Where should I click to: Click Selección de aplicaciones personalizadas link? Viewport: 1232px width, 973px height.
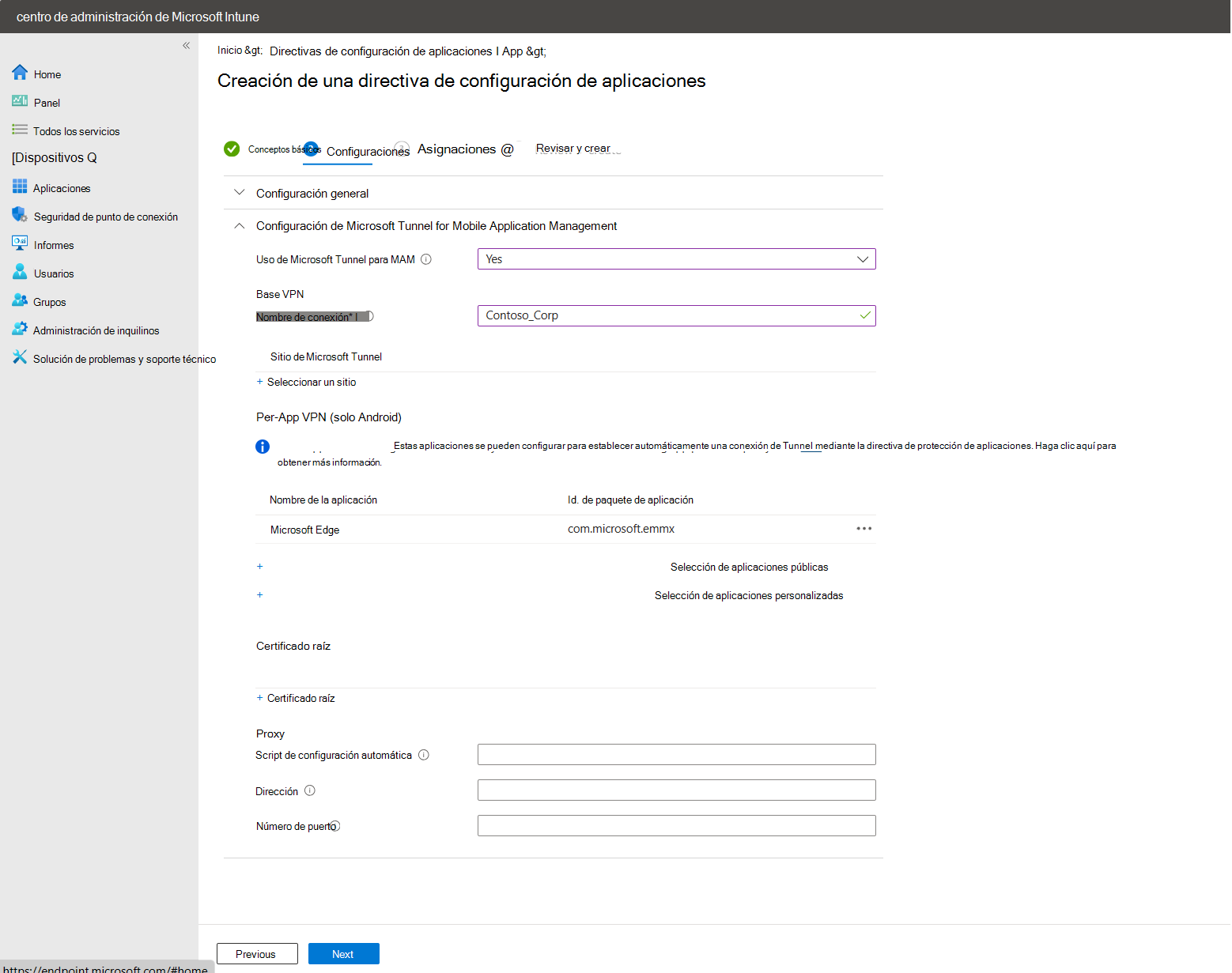[x=749, y=596]
